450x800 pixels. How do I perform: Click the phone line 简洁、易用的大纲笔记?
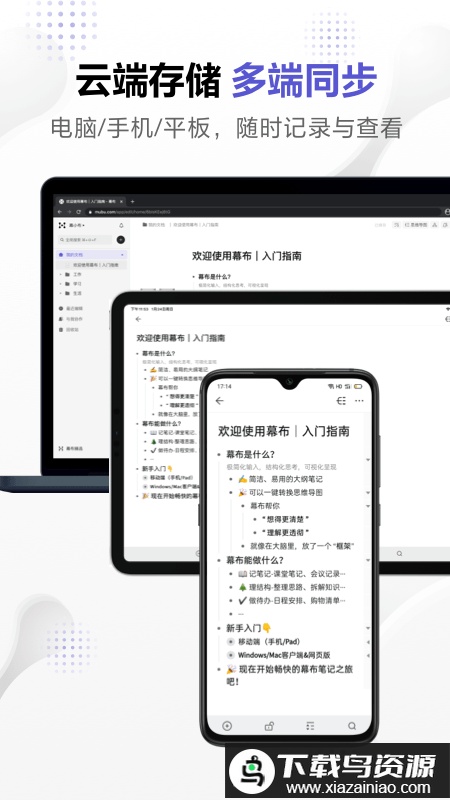[x=280, y=479]
